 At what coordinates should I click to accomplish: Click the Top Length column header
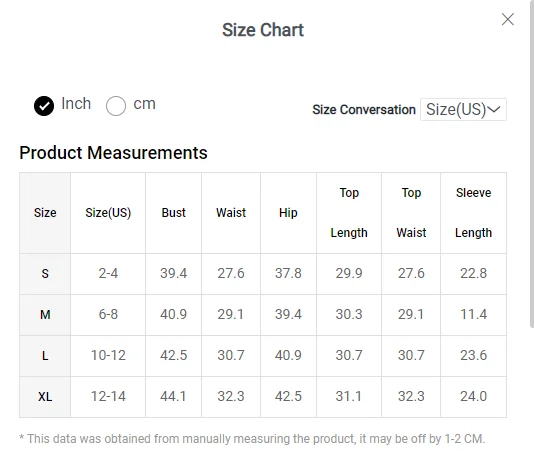tap(349, 213)
